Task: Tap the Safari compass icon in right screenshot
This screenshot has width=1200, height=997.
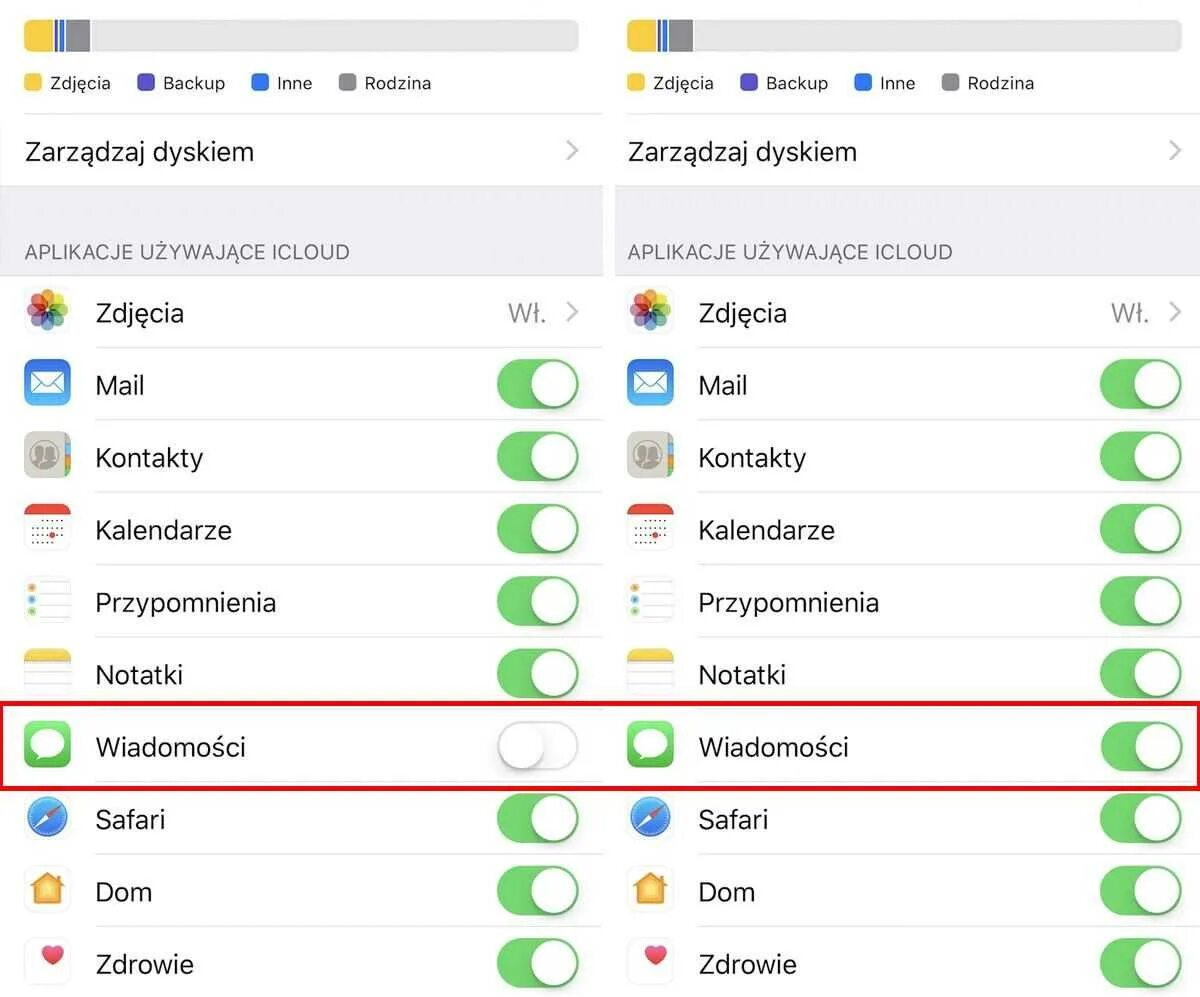Action: click(x=650, y=819)
